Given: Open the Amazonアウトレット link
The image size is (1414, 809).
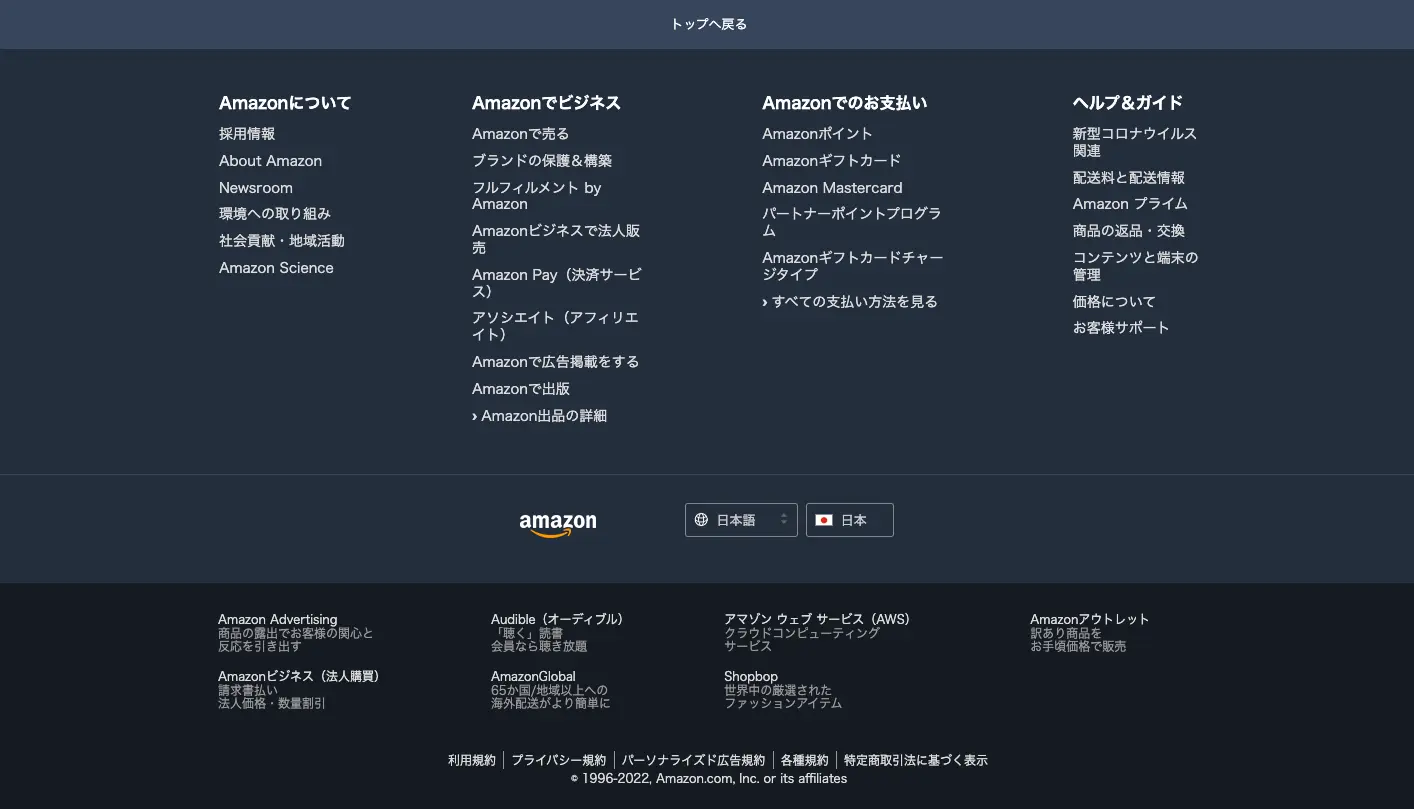Looking at the screenshot, I should [1090, 633].
